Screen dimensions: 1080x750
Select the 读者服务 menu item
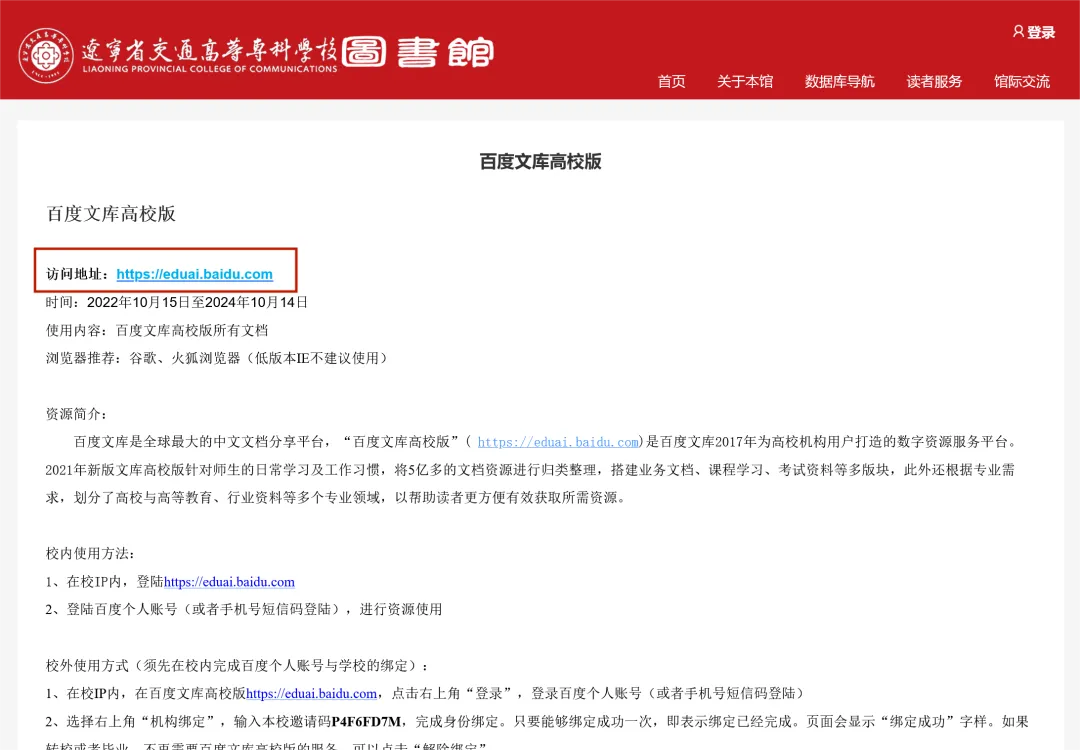pyautogui.click(x=934, y=81)
